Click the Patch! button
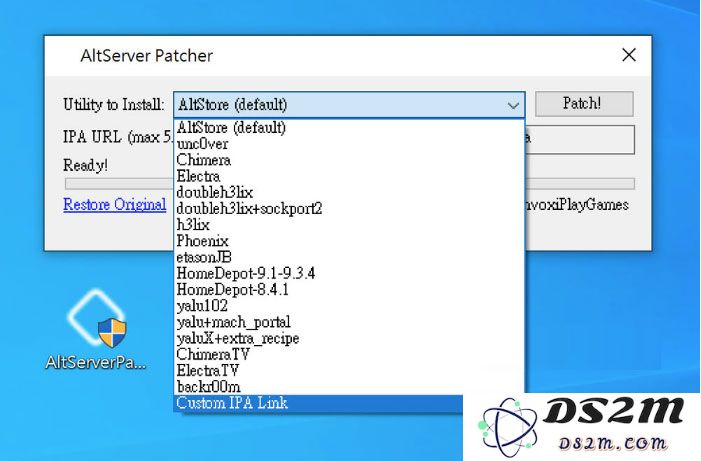701x461 pixels. tap(584, 104)
